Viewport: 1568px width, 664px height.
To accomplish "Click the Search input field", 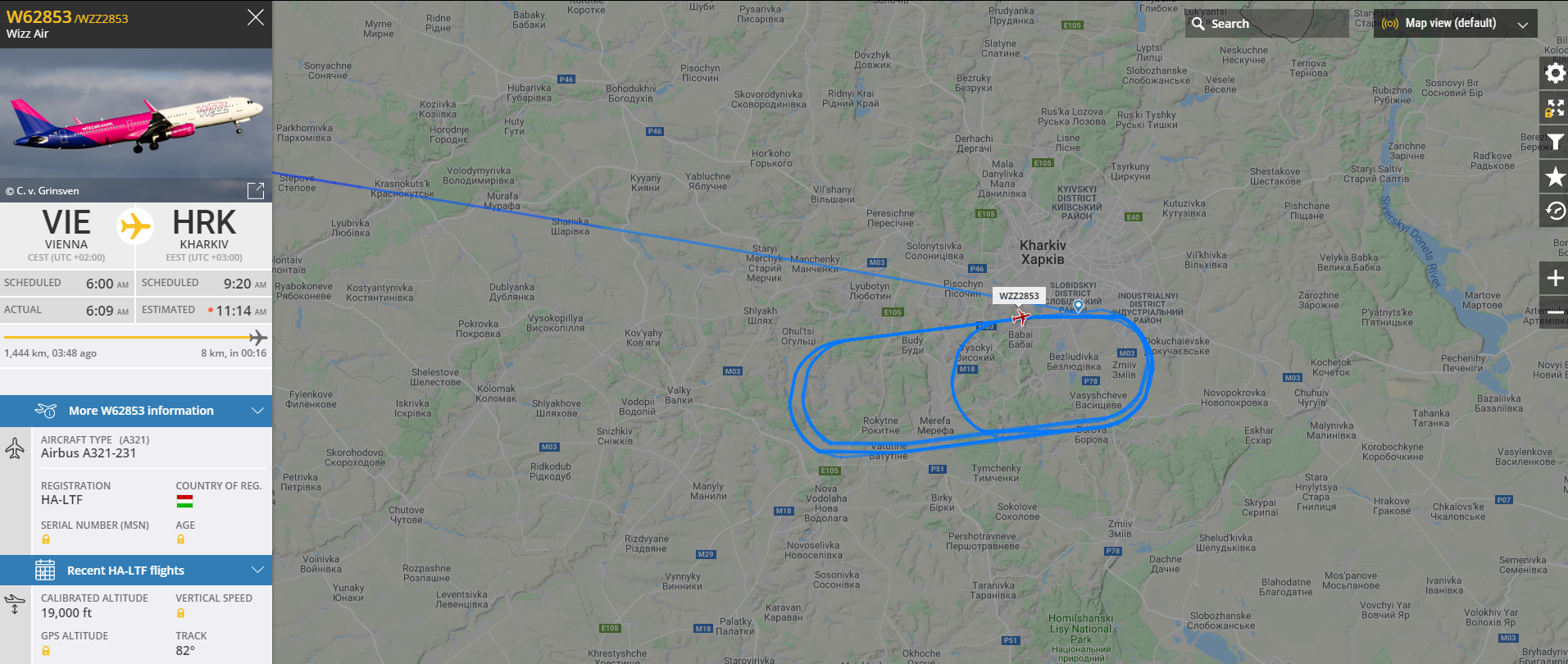I will 1266,24.
